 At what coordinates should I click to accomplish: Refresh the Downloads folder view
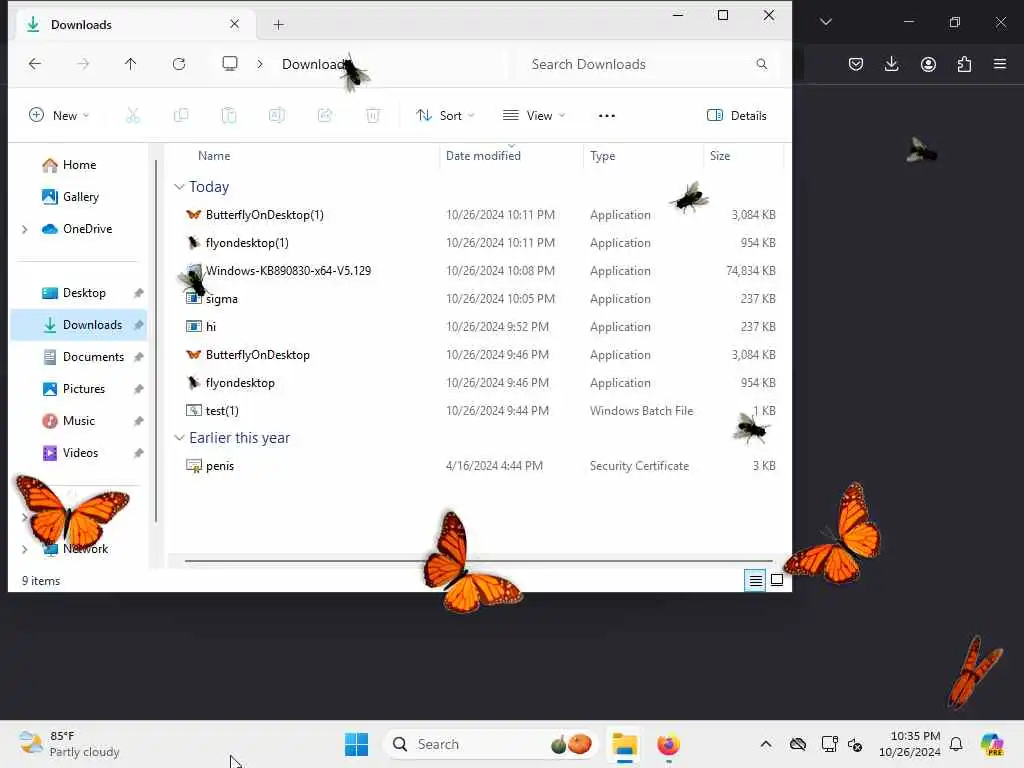tap(179, 63)
